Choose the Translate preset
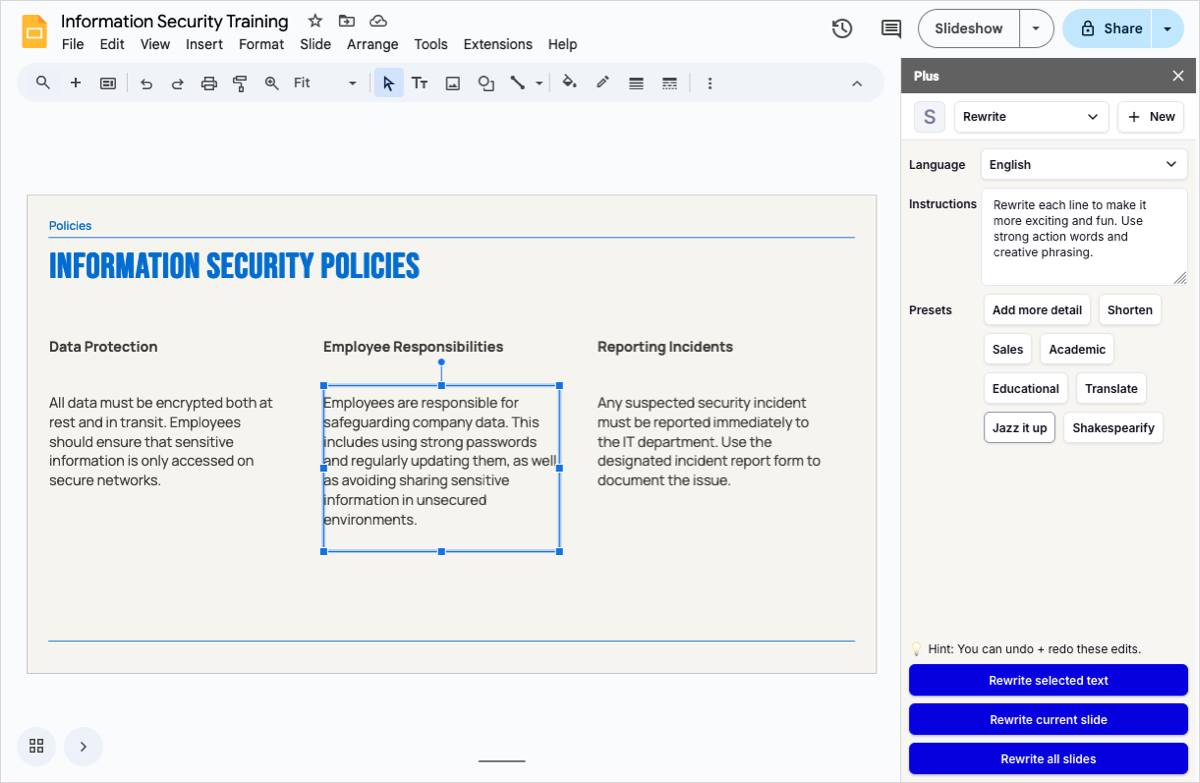Viewport: 1200px width, 783px height. [1111, 388]
